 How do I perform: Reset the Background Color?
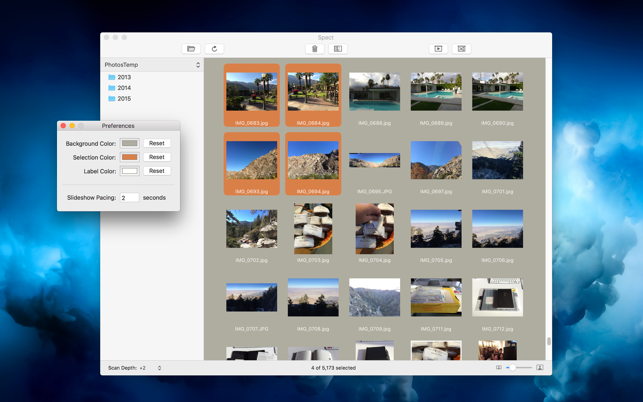pos(156,143)
